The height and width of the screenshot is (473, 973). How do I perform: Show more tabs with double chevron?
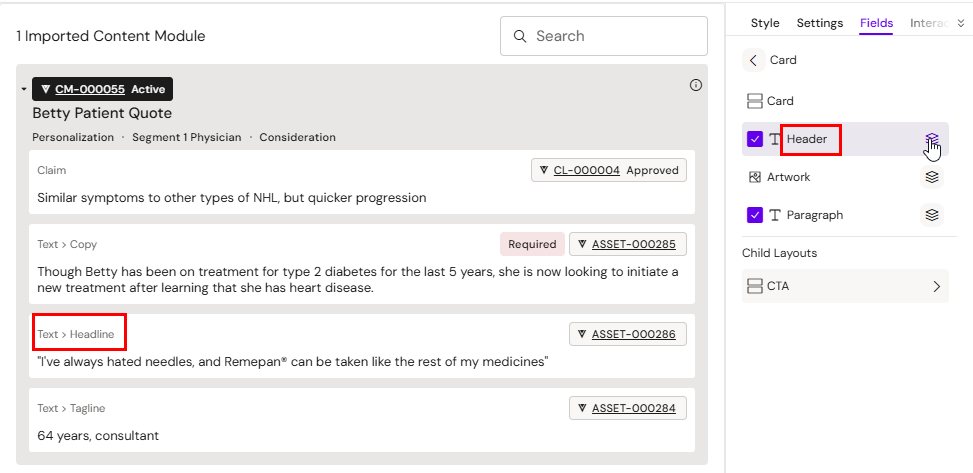(x=961, y=23)
